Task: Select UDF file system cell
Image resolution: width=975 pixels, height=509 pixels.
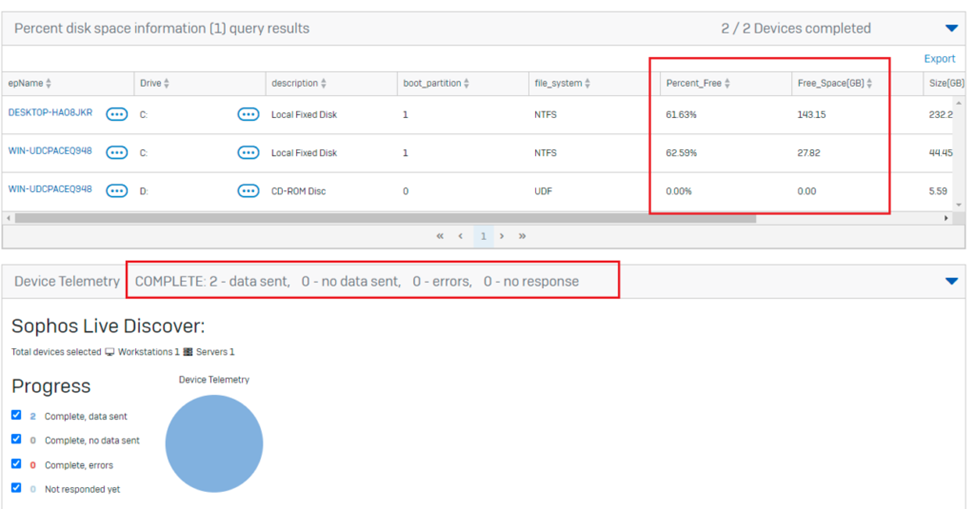Action: click(x=543, y=191)
